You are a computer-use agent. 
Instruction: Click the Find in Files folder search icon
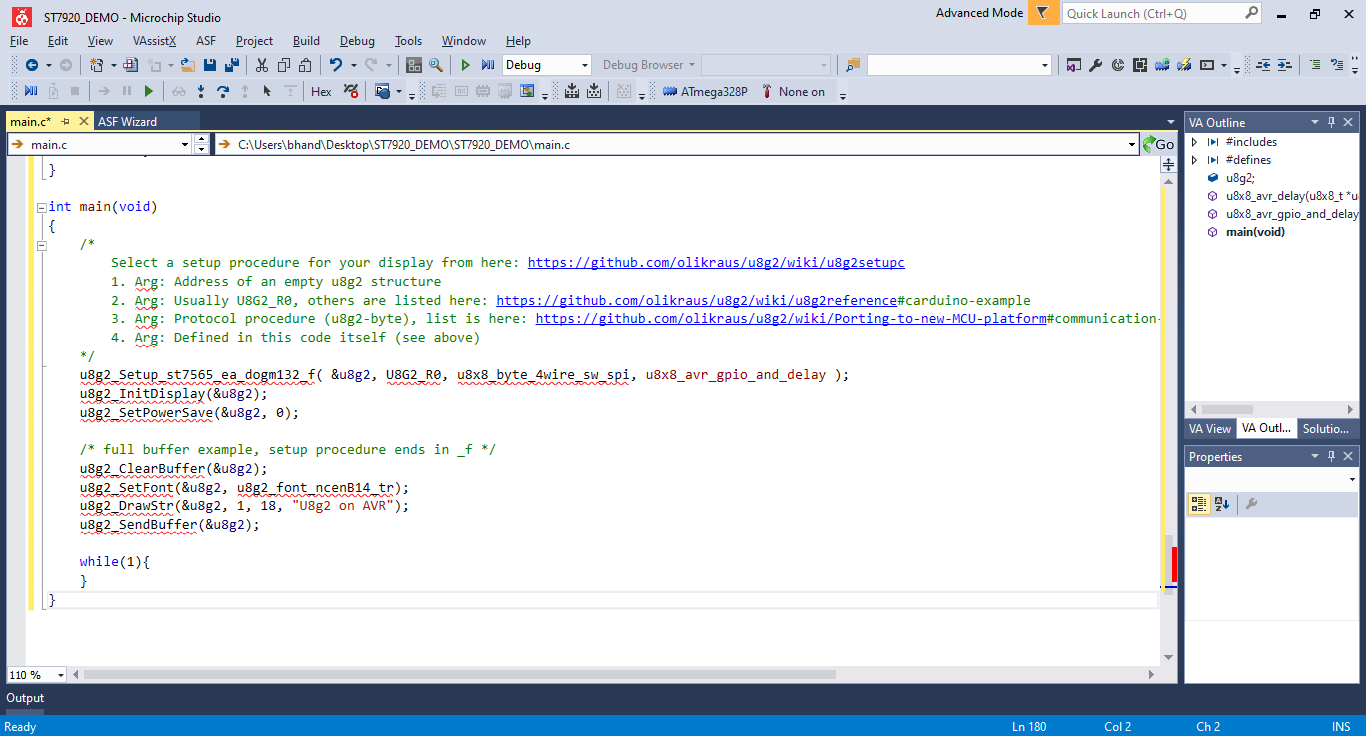853,65
